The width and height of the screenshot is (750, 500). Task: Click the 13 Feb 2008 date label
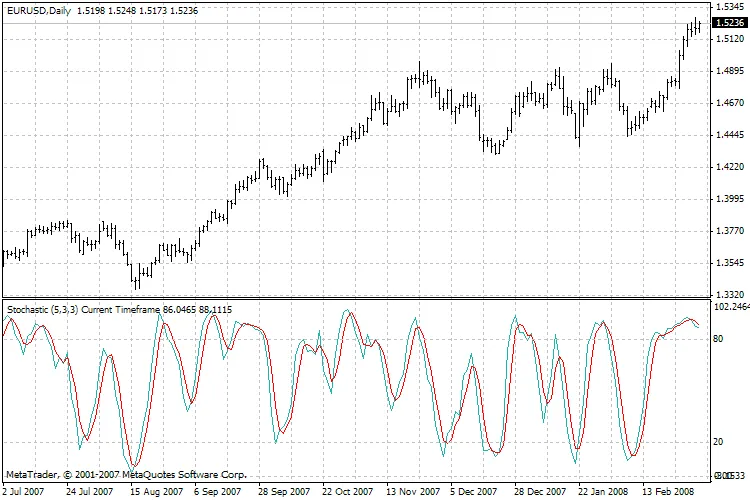[x=670, y=492]
